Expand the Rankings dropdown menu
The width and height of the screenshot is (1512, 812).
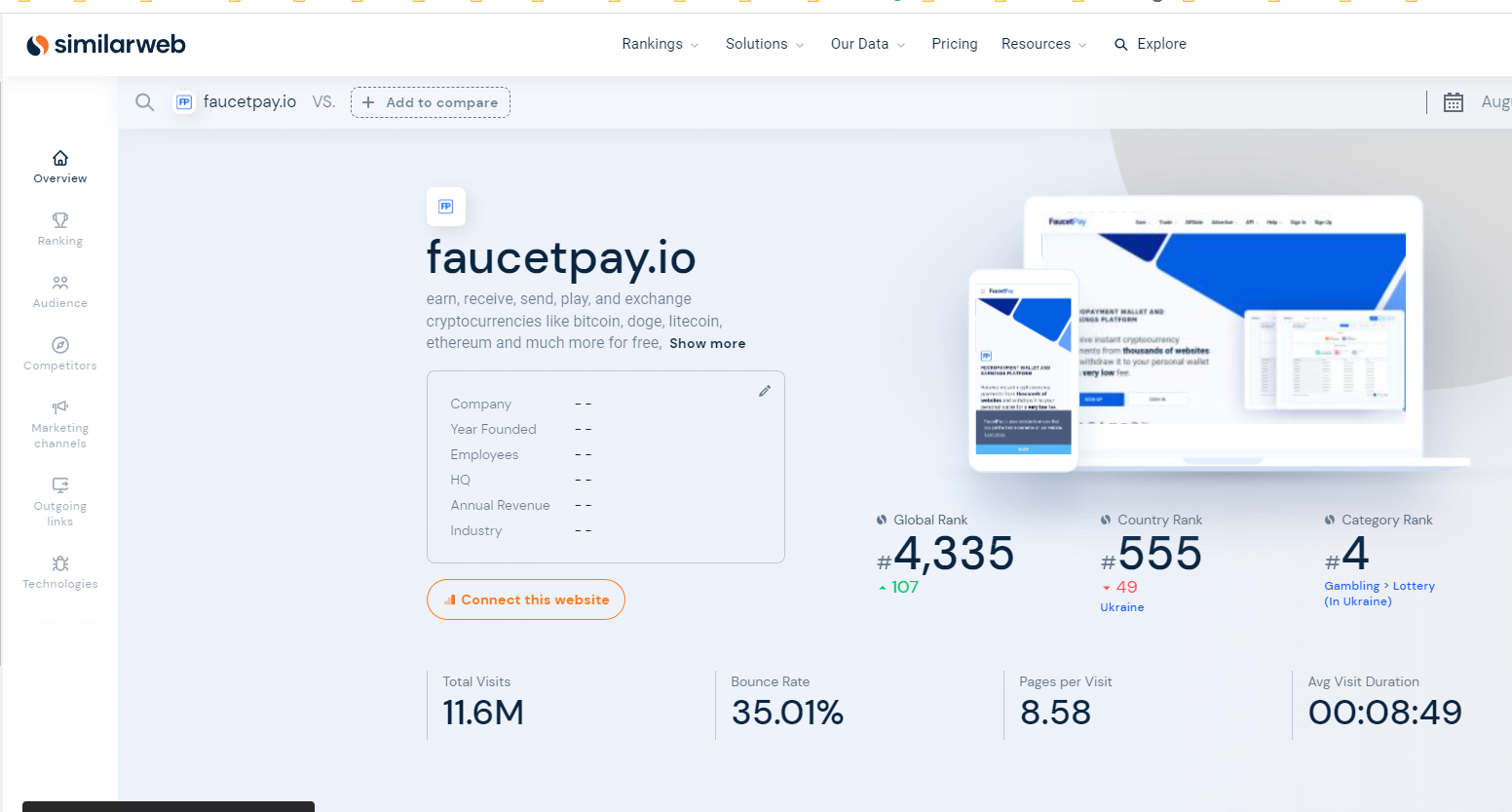coord(661,44)
